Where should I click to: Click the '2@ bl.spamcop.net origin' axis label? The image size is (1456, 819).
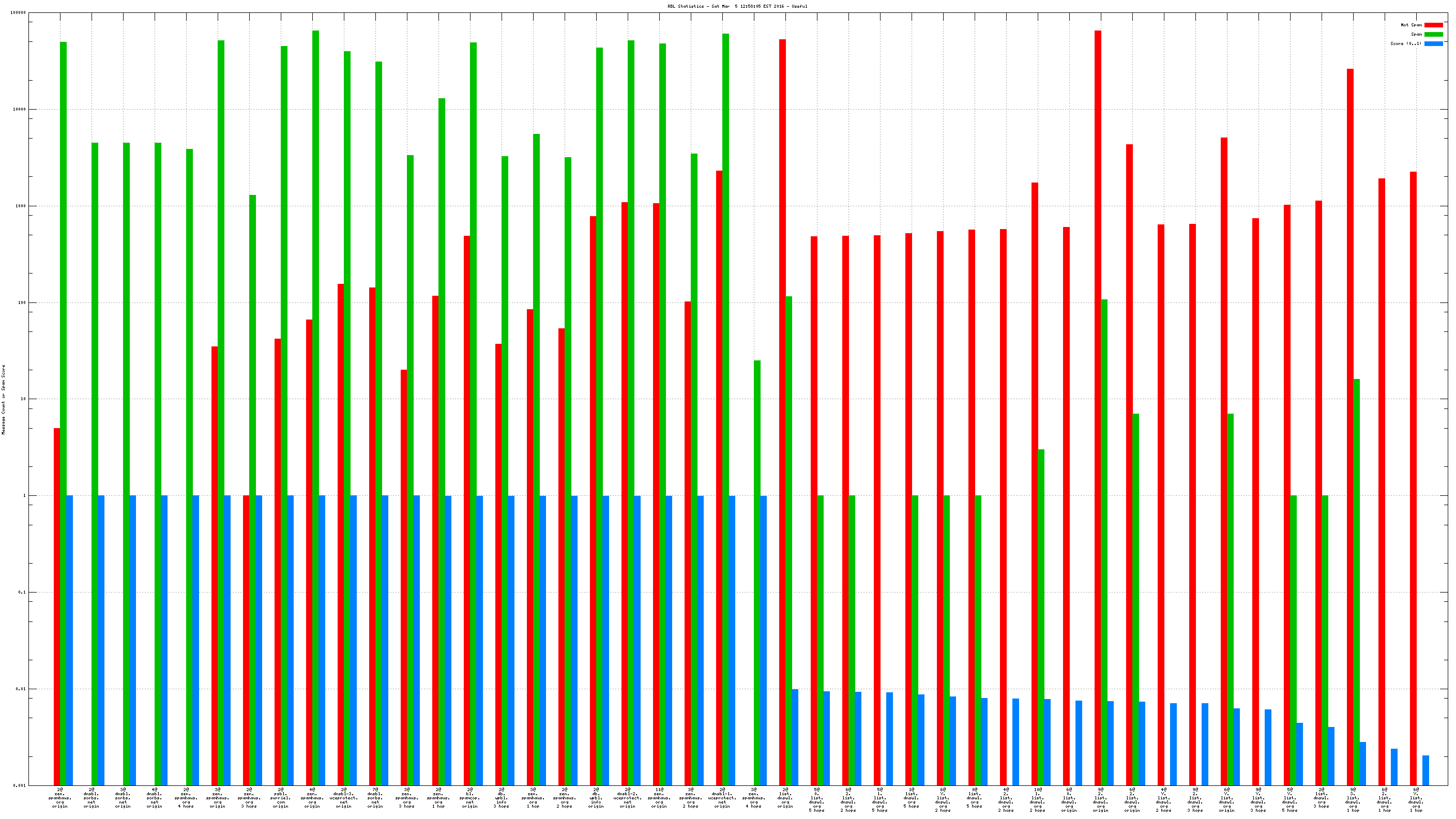469,797
